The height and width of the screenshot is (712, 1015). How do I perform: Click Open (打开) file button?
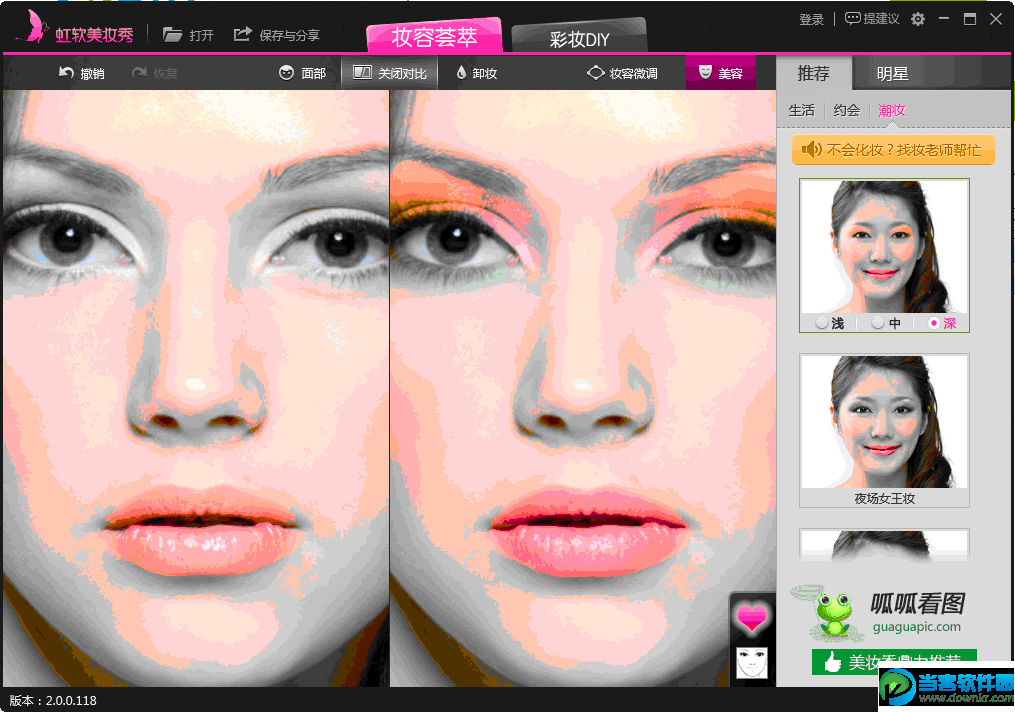(x=189, y=35)
